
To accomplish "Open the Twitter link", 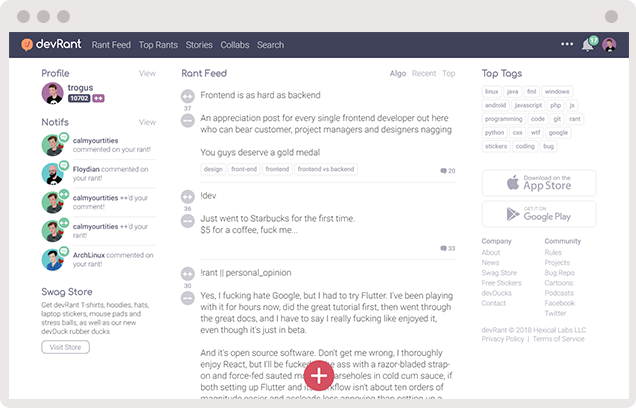I will pos(555,313).
